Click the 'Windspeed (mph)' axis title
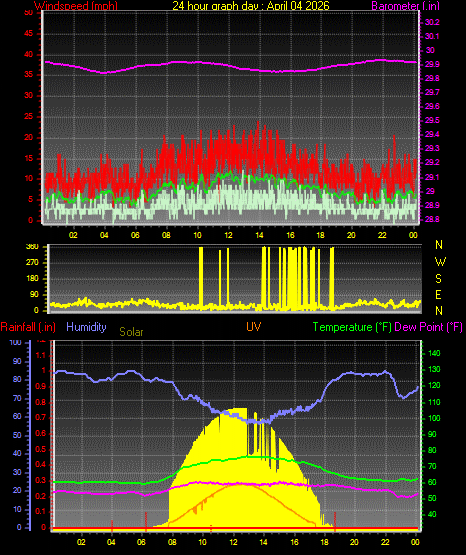The image size is (466, 555). (x=76, y=6)
